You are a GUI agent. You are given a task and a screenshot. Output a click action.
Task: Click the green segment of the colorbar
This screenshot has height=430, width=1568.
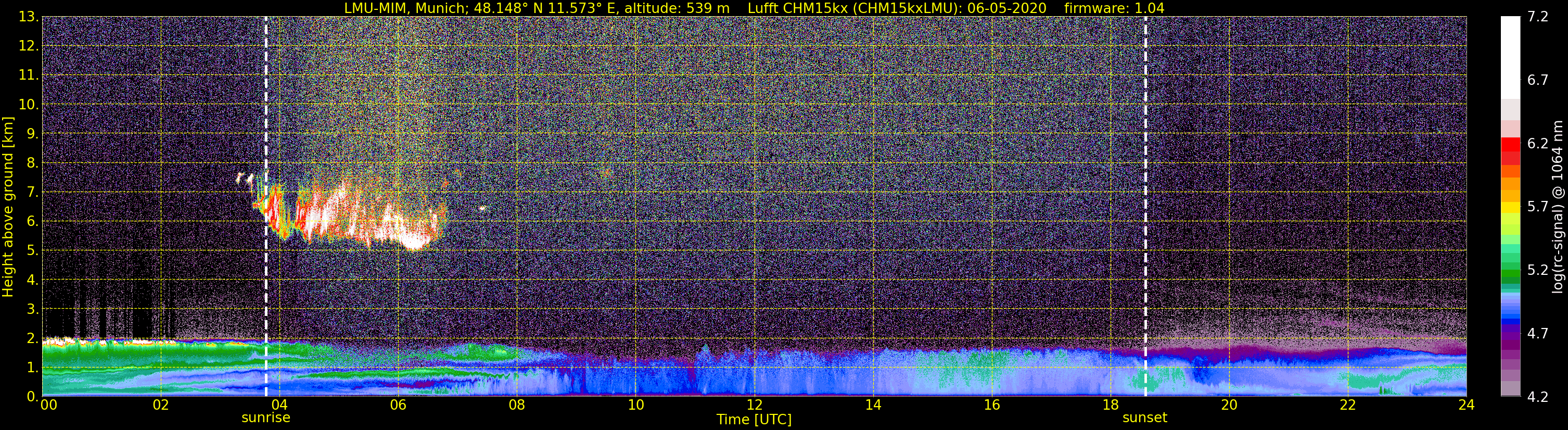coord(1510,274)
